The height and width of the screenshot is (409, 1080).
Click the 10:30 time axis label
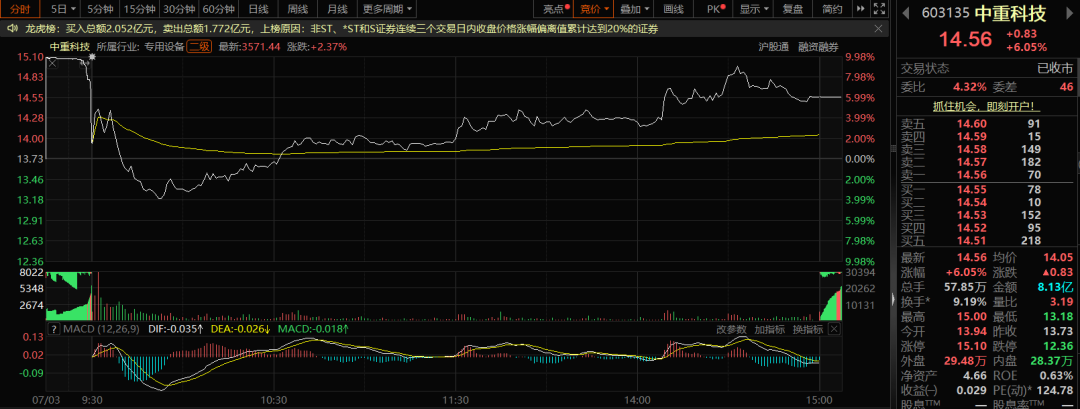pyautogui.click(x=274, y=399)
